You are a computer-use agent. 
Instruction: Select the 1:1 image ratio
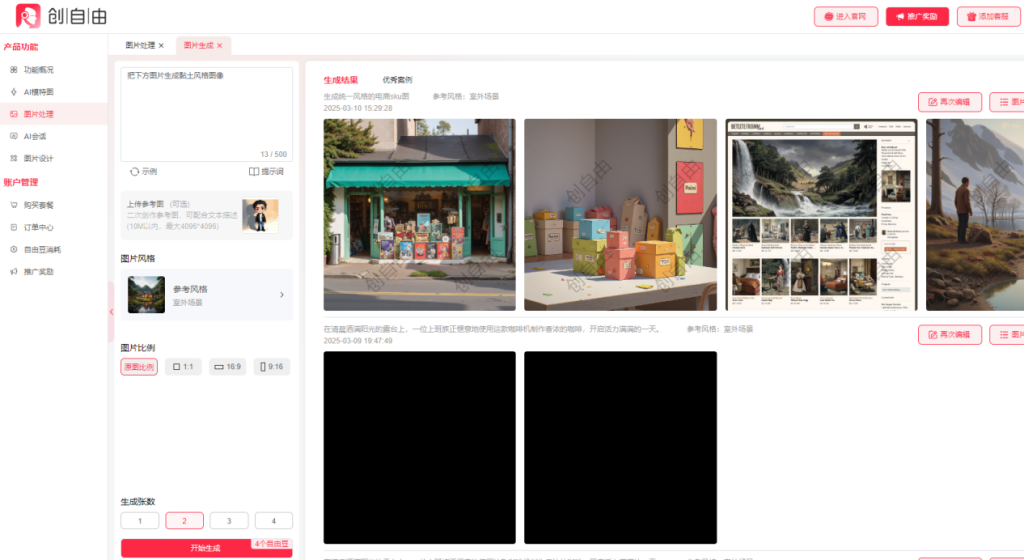click(183, 367)
